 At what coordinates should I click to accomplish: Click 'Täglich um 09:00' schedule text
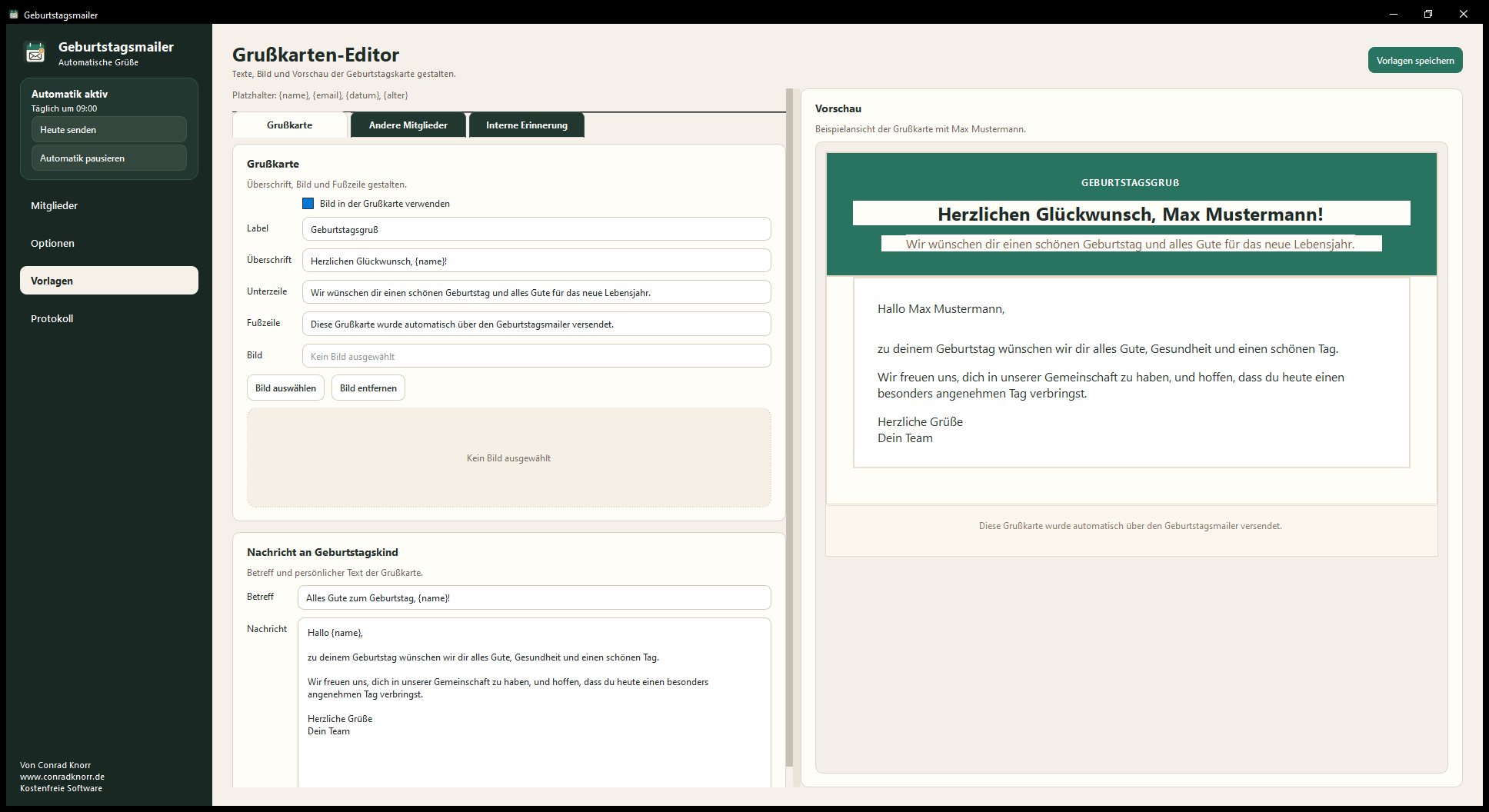[64, 108]
